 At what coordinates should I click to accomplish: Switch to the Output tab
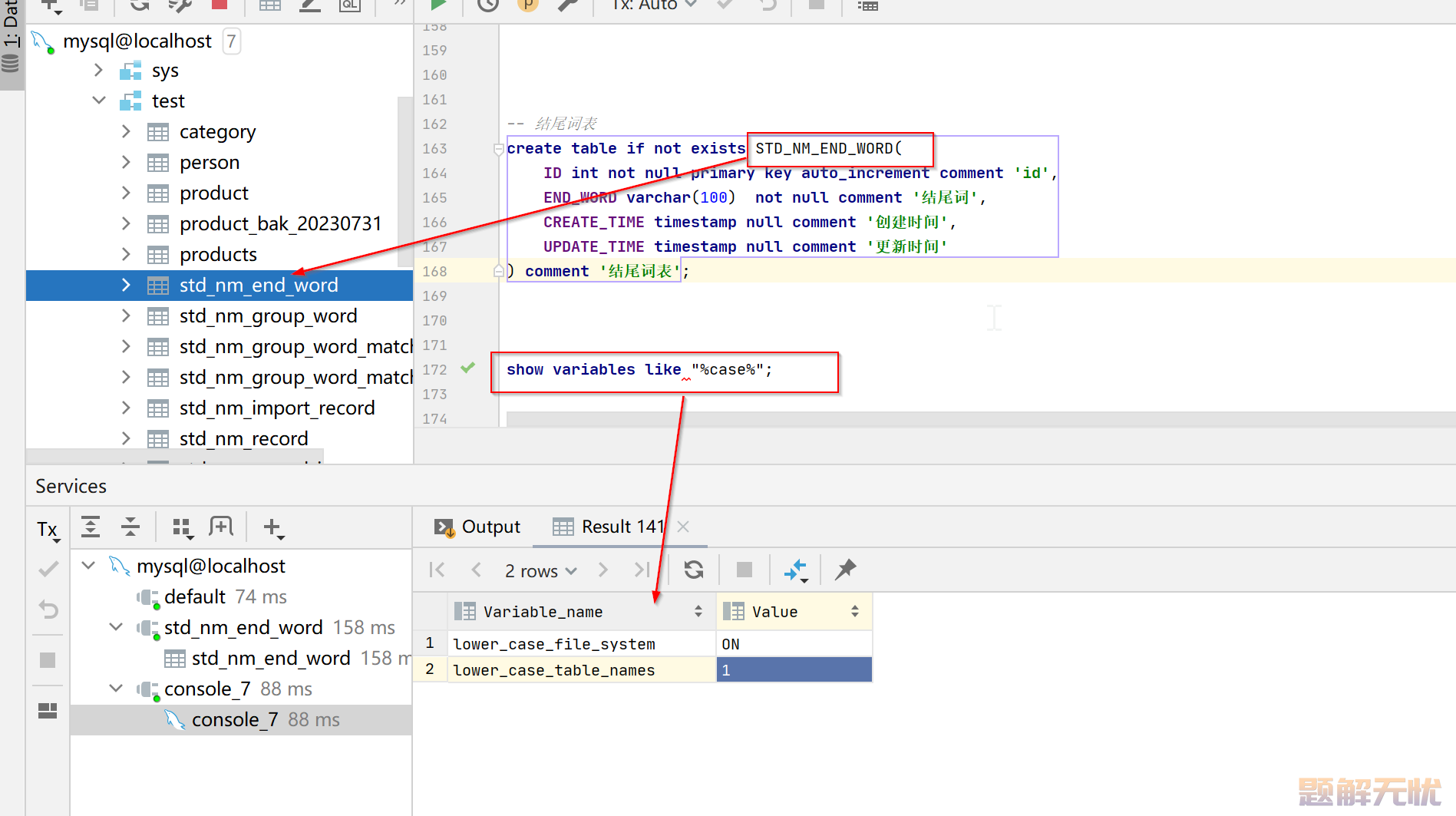coord(477,527)
